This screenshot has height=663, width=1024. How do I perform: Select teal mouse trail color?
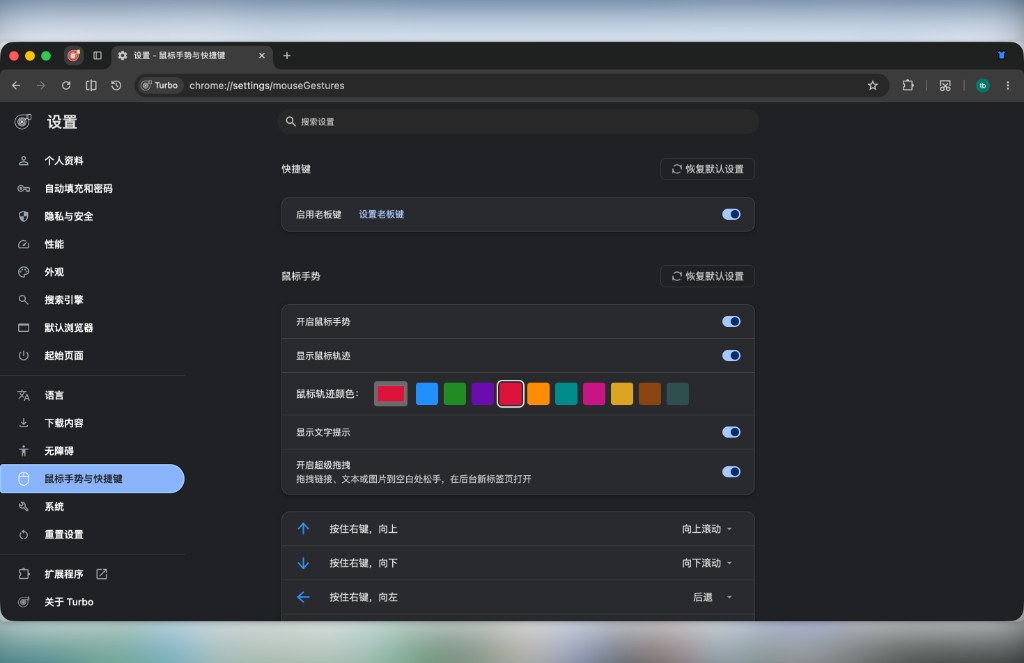tap(566, 394)
